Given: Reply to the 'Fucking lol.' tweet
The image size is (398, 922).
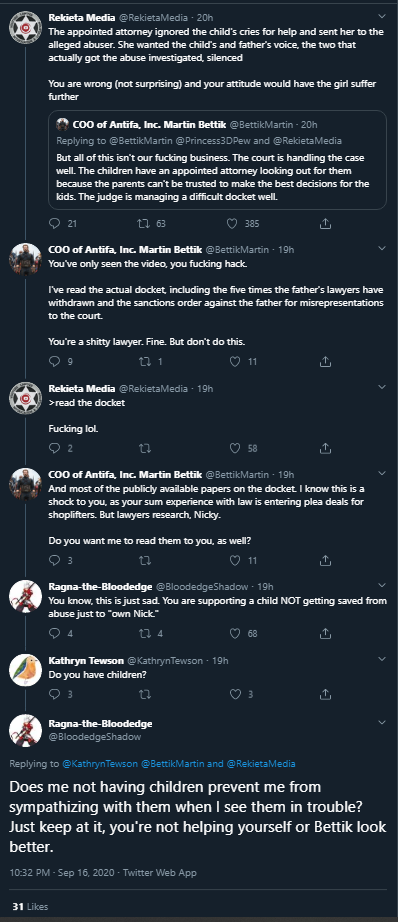Looking at the screenshot, I should click(x=55, y=449).
